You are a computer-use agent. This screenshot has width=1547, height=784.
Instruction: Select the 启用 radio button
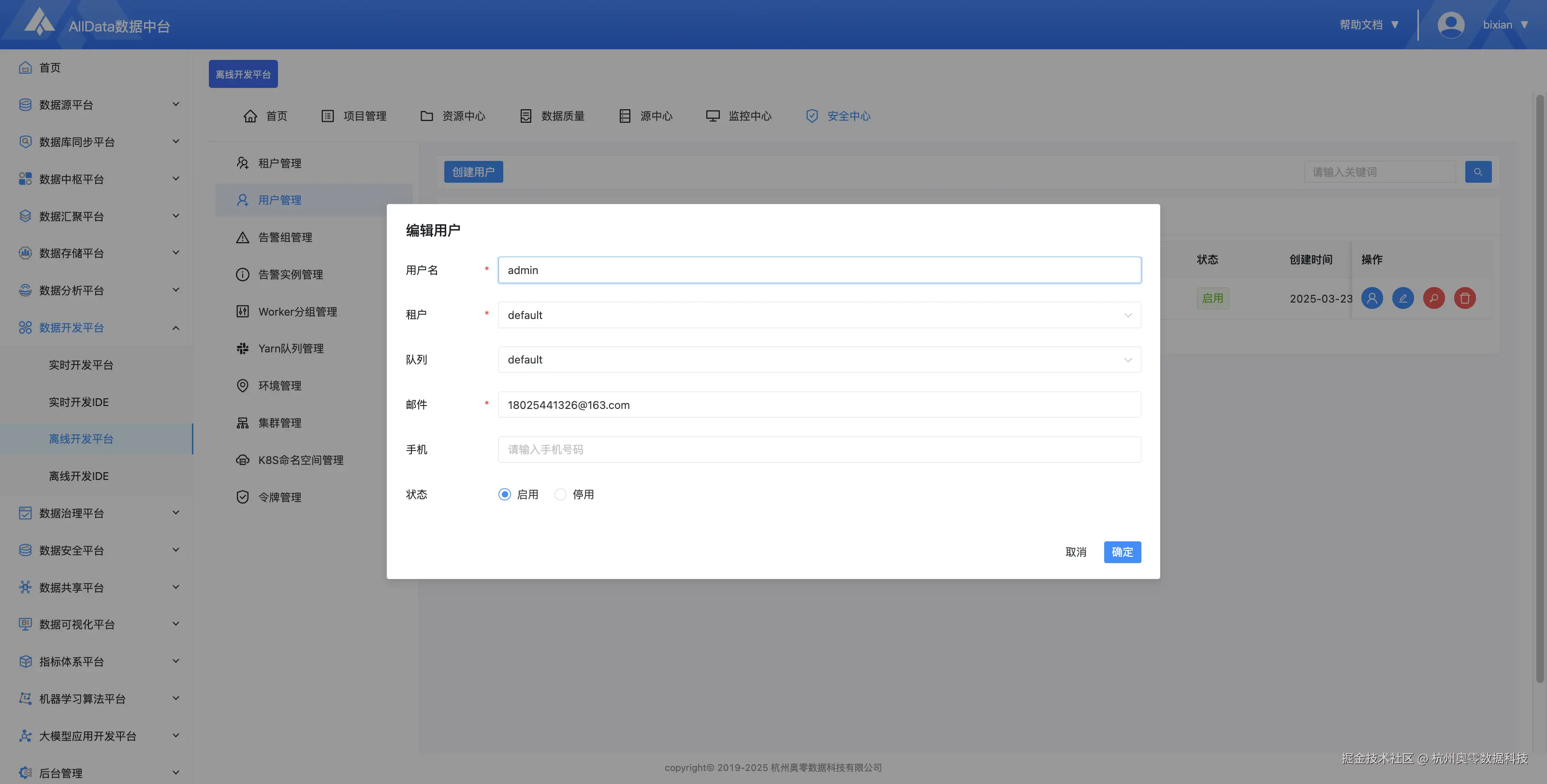(x=504, y=494)
